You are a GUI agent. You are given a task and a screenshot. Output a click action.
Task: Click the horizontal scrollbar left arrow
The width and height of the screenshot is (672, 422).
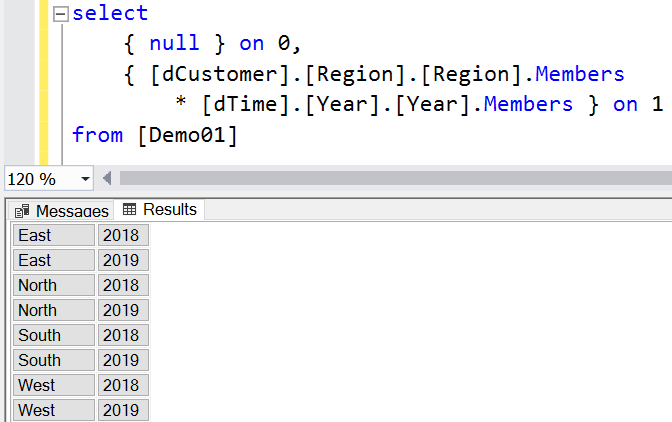105,179
